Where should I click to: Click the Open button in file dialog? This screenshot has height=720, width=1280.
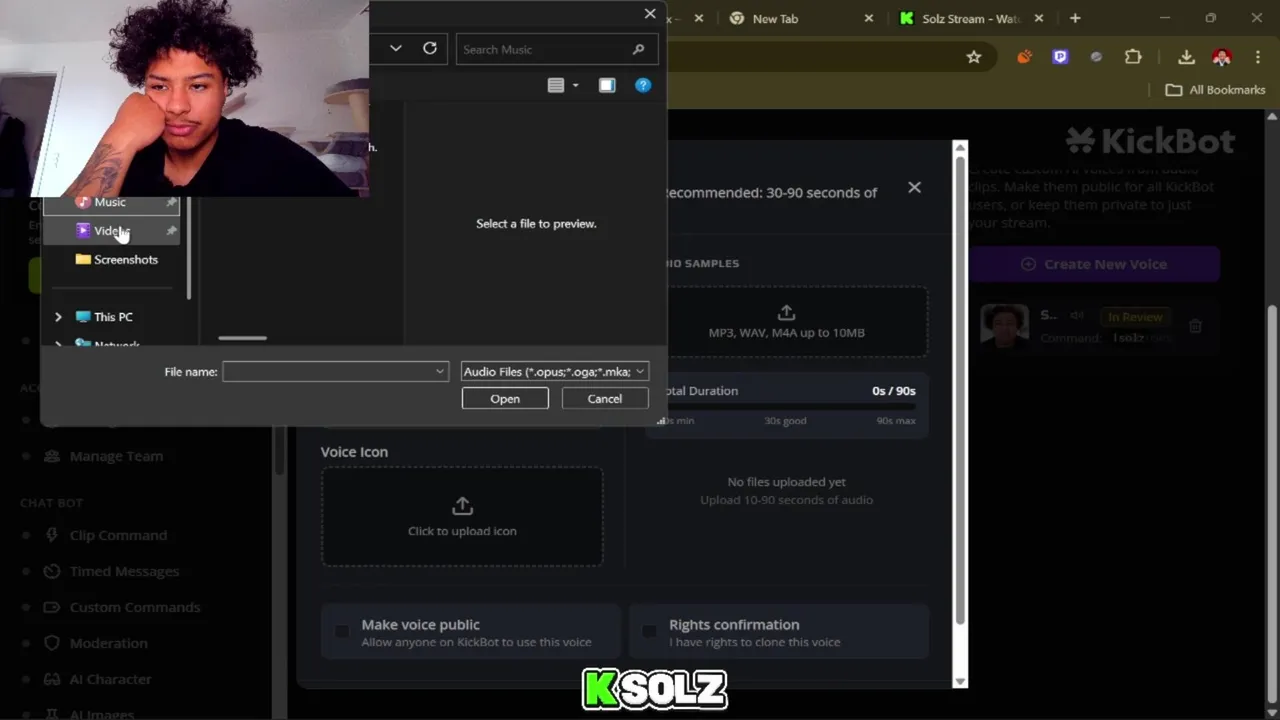[x=505, y=399]
